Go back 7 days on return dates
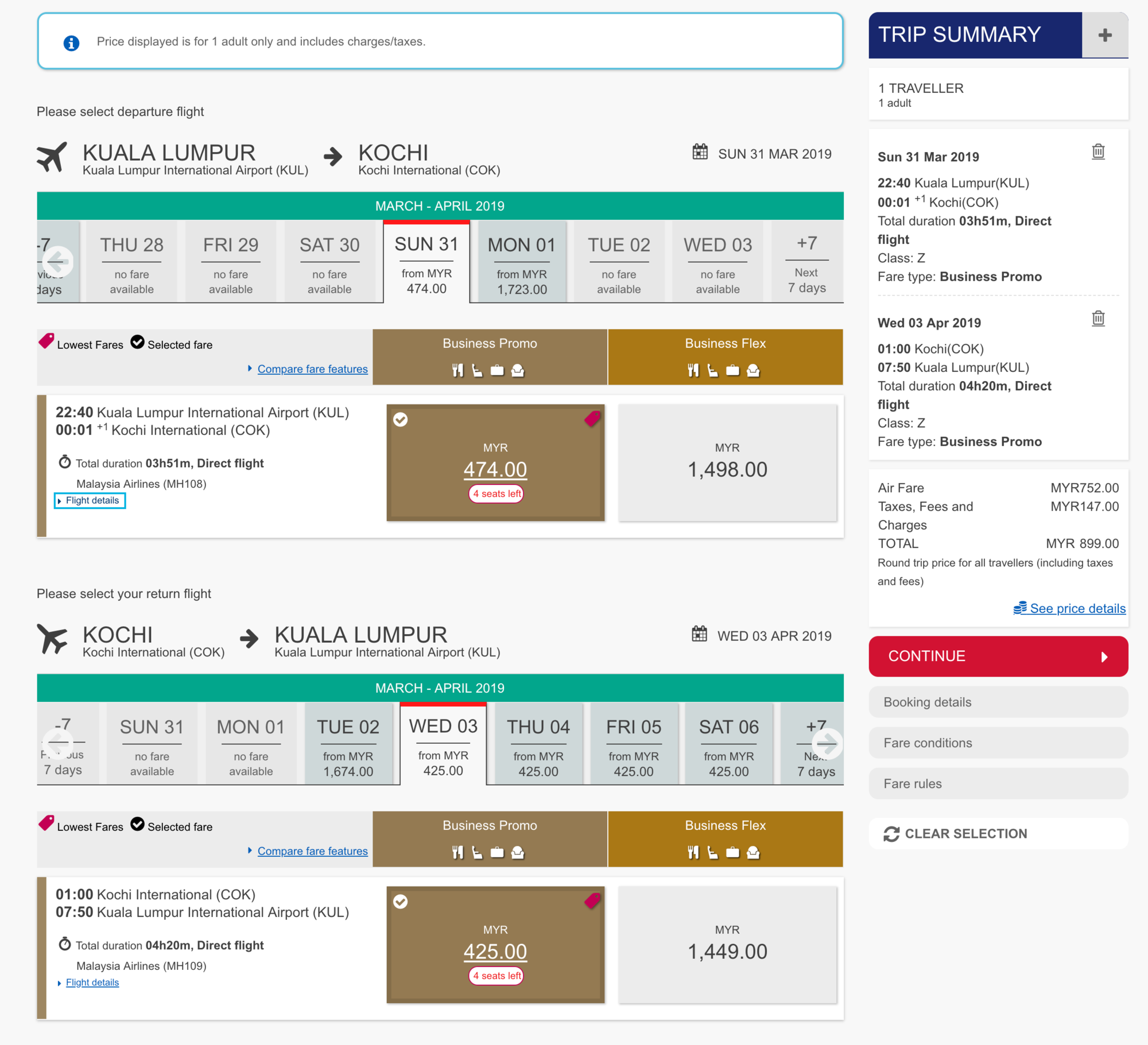 pyautogui.click(x=58, y=744)
